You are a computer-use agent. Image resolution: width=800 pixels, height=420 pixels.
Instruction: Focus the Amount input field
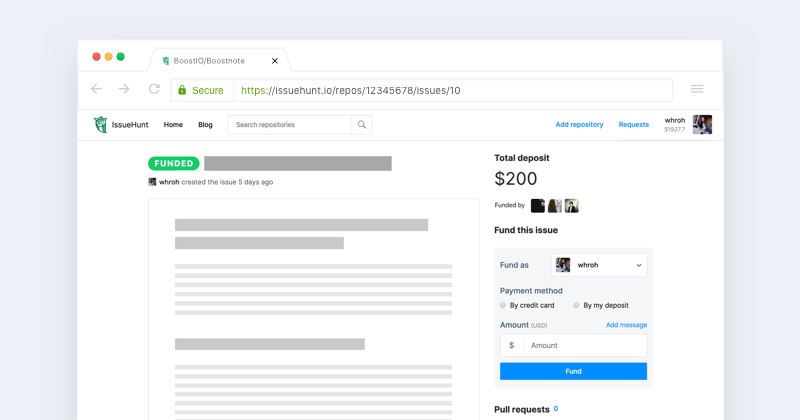pyautogui.click(x=585, y=345)
